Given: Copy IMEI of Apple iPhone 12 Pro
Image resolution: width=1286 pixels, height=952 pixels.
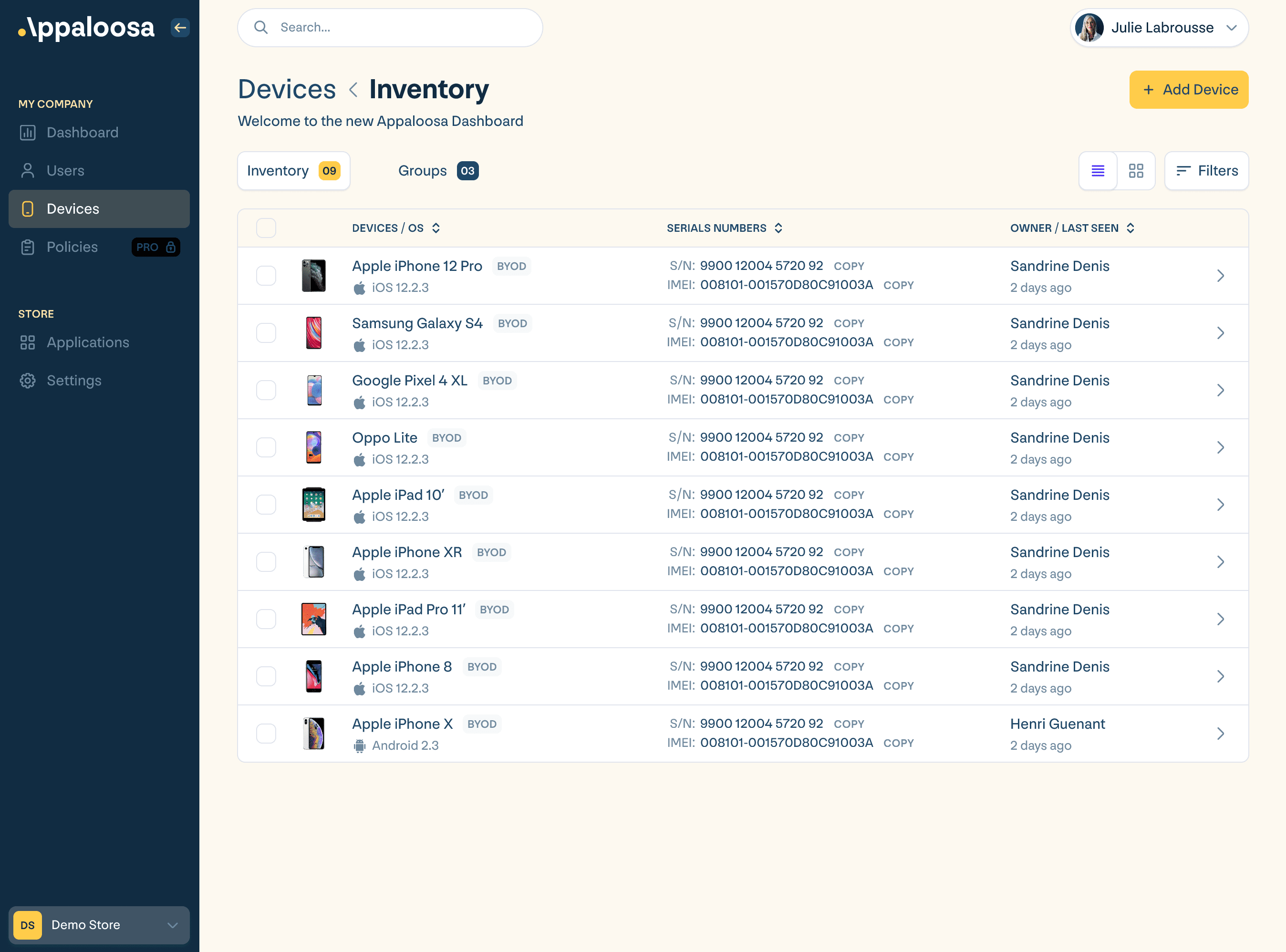Looking at the screenshot, I should coord(899,285).
